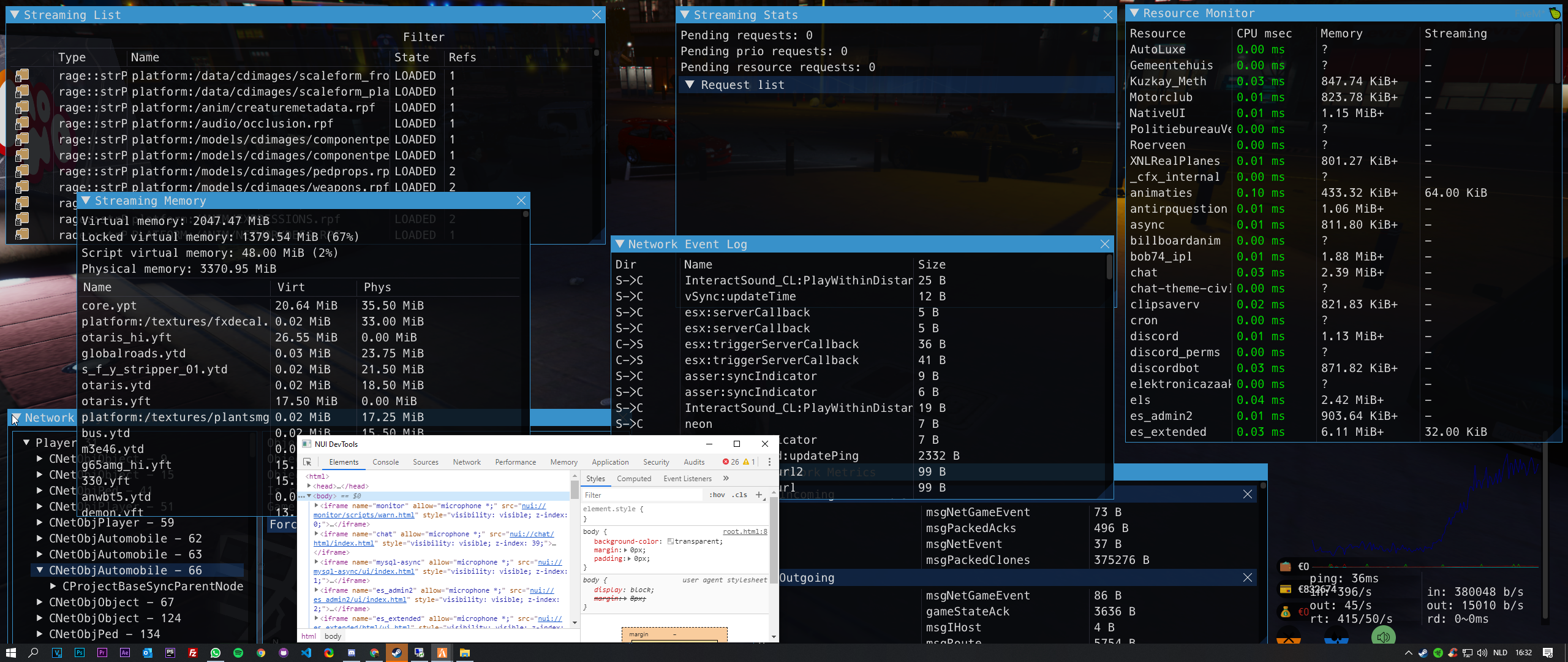Collapse the Request list section
This screenshot has height=662, width=1568.
coord(690,85)
